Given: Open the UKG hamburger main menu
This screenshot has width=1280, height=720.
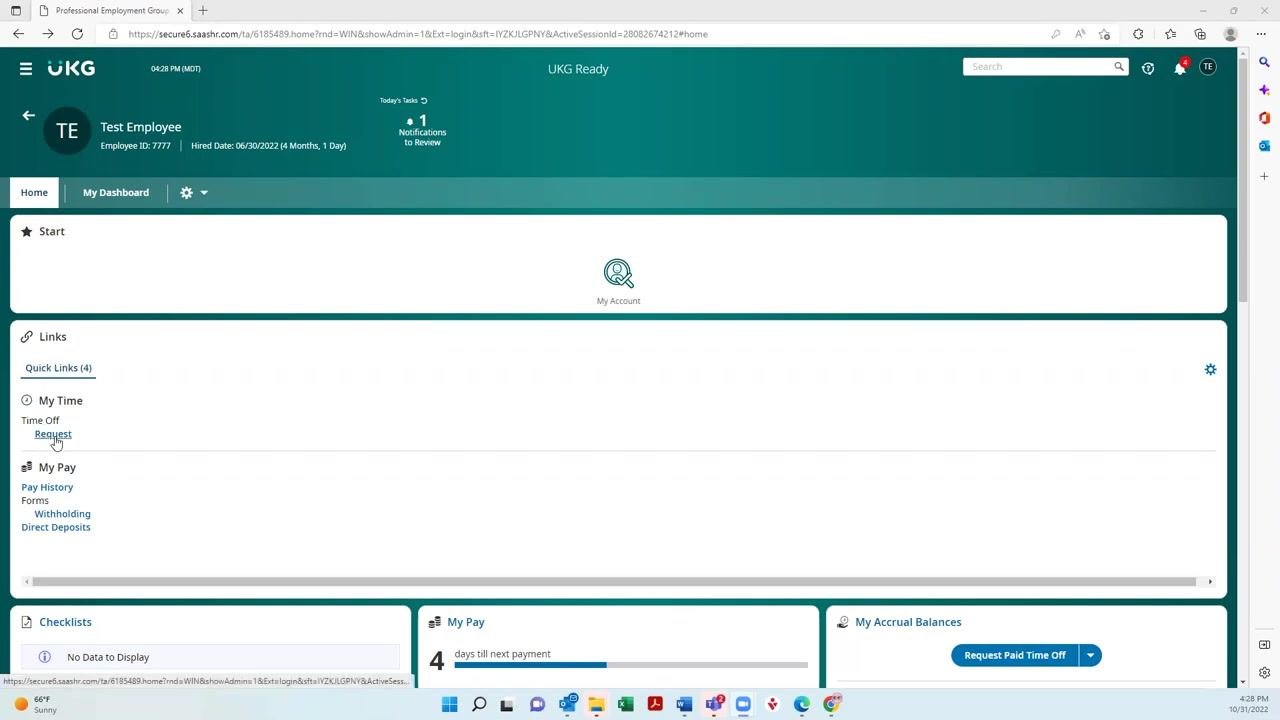Looking at the screenshot, I should coord(26,68).
